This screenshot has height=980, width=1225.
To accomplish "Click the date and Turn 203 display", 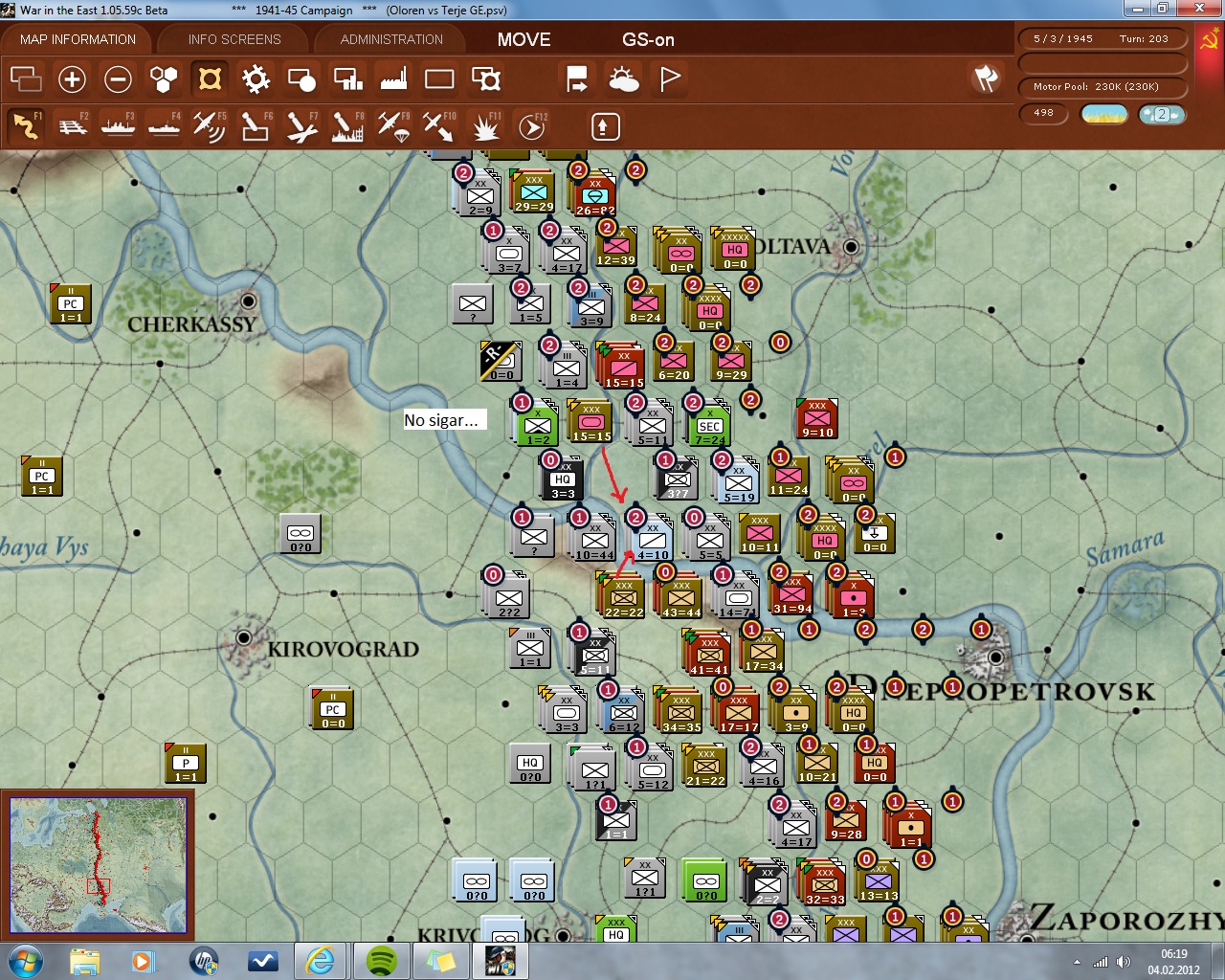I will (1102, 39).
